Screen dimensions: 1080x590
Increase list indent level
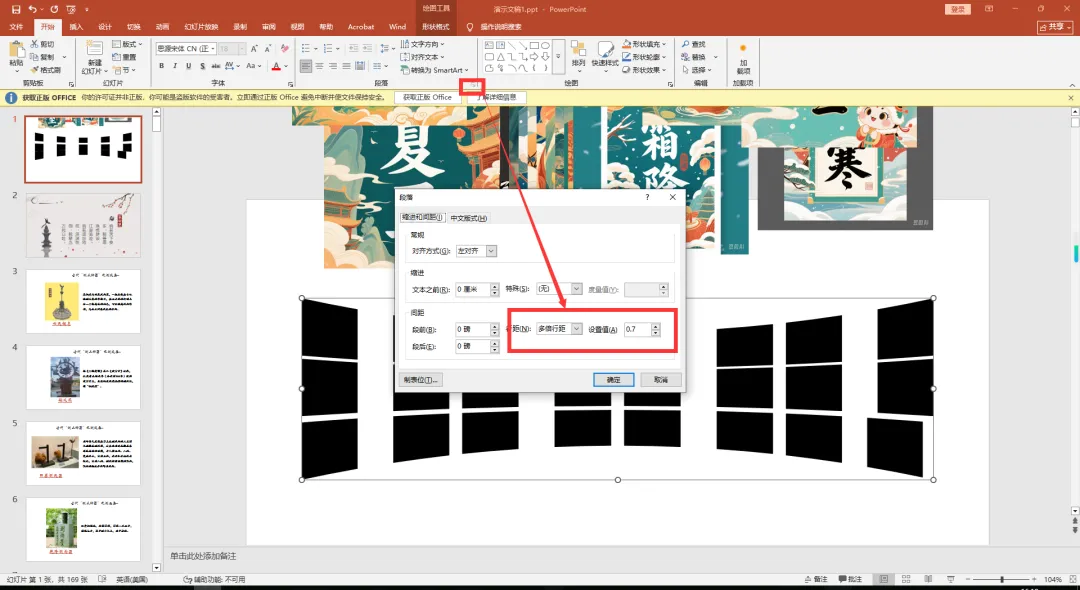click(x=367, y=48)
